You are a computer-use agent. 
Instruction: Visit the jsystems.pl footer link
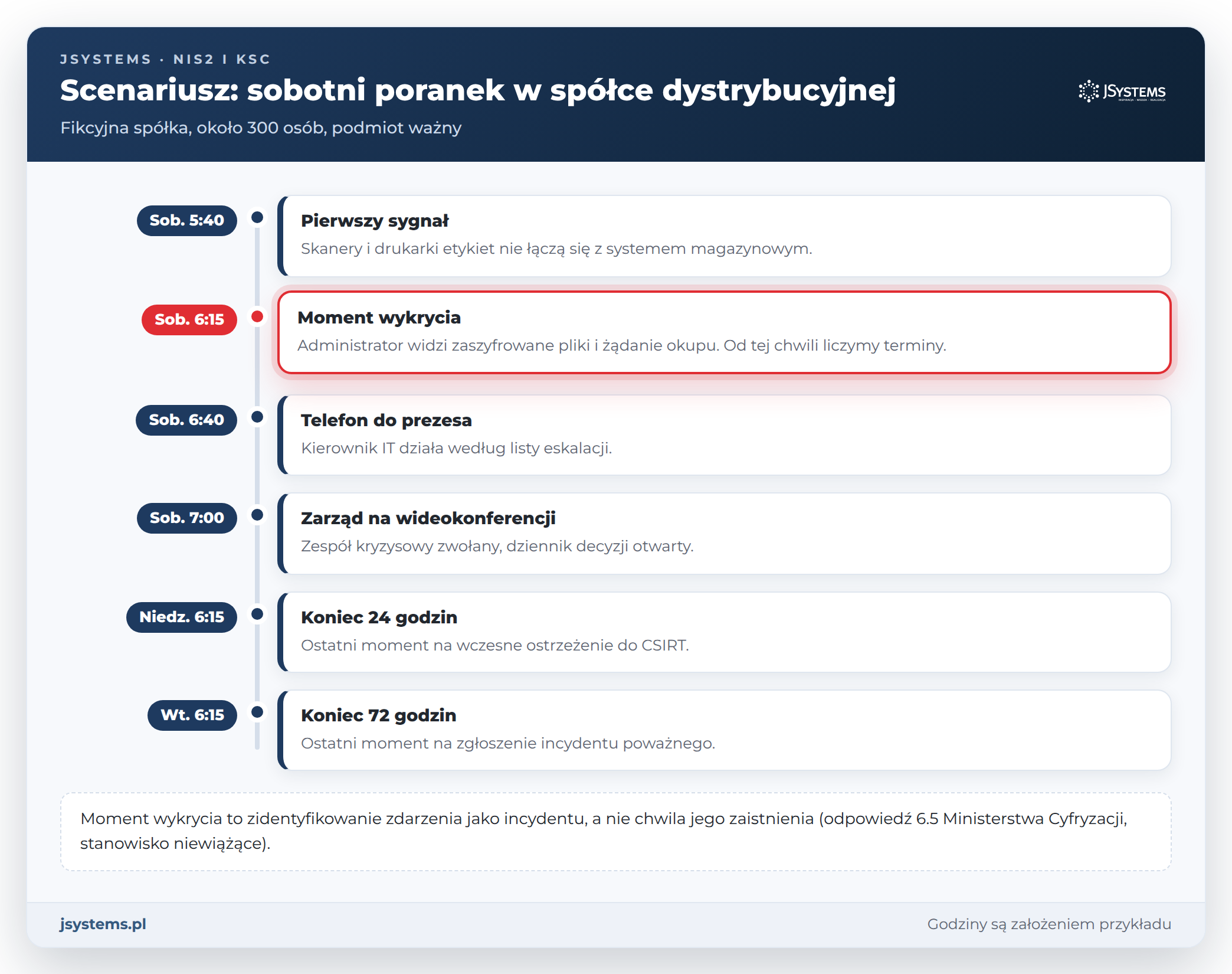(x=103, y=924)
